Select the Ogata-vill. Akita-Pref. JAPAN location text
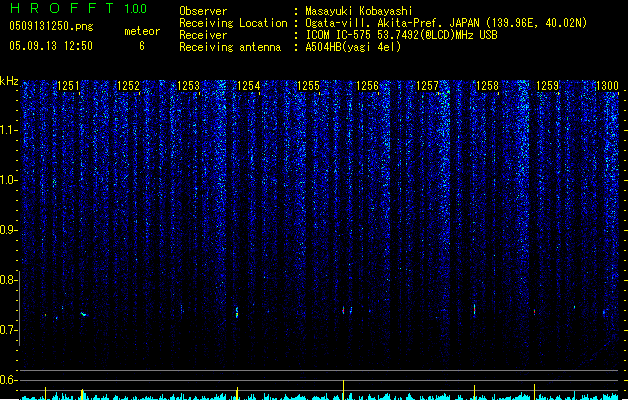The image size is (629, 400). 446,23
